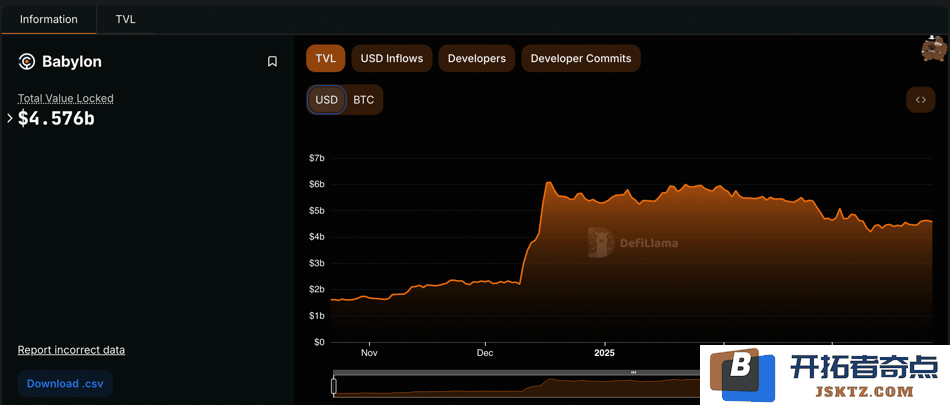Click the $0 axis label
This screenshot has height=405, width=950.
(x=319, y=342)
